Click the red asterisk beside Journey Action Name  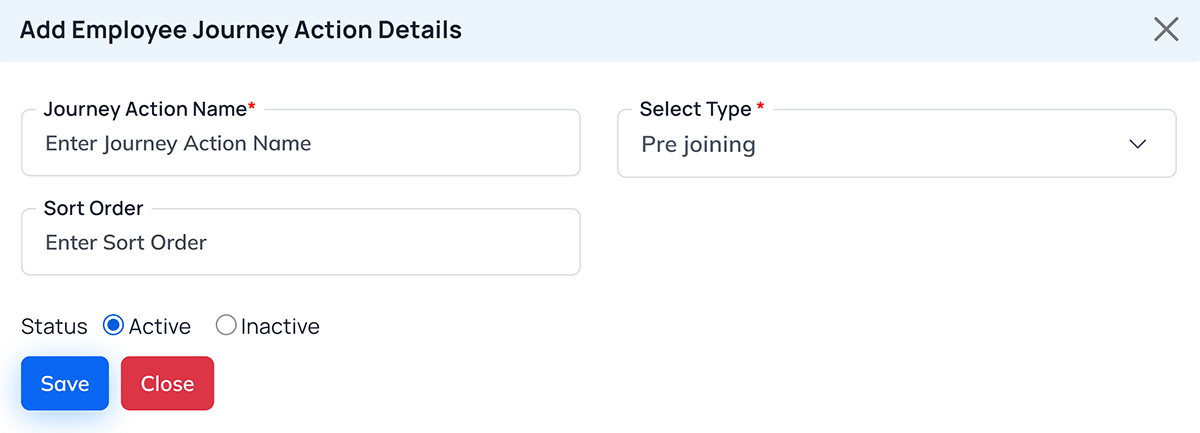(x=252, y=107)
